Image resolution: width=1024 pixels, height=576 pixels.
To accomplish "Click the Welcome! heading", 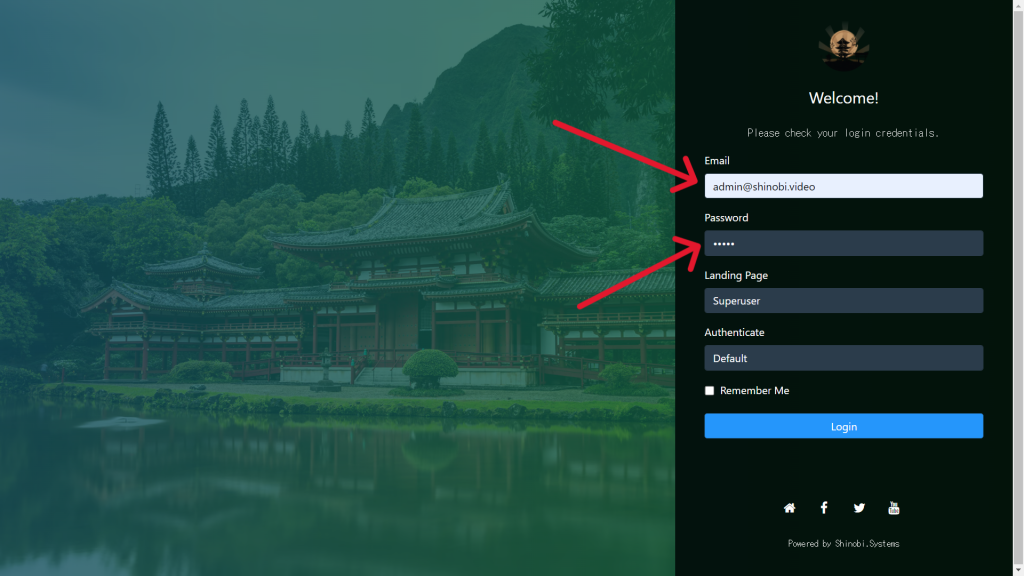I will 843,98.
